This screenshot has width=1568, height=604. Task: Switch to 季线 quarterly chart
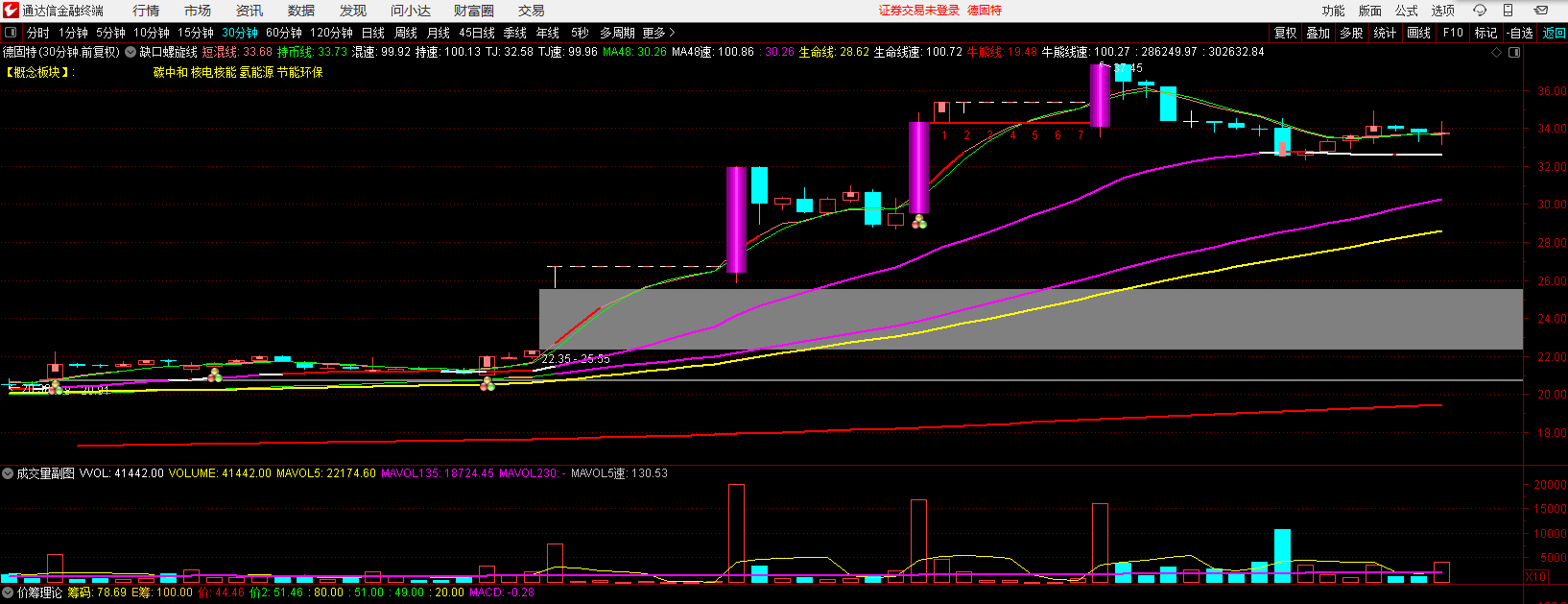(x=515, y=33)
